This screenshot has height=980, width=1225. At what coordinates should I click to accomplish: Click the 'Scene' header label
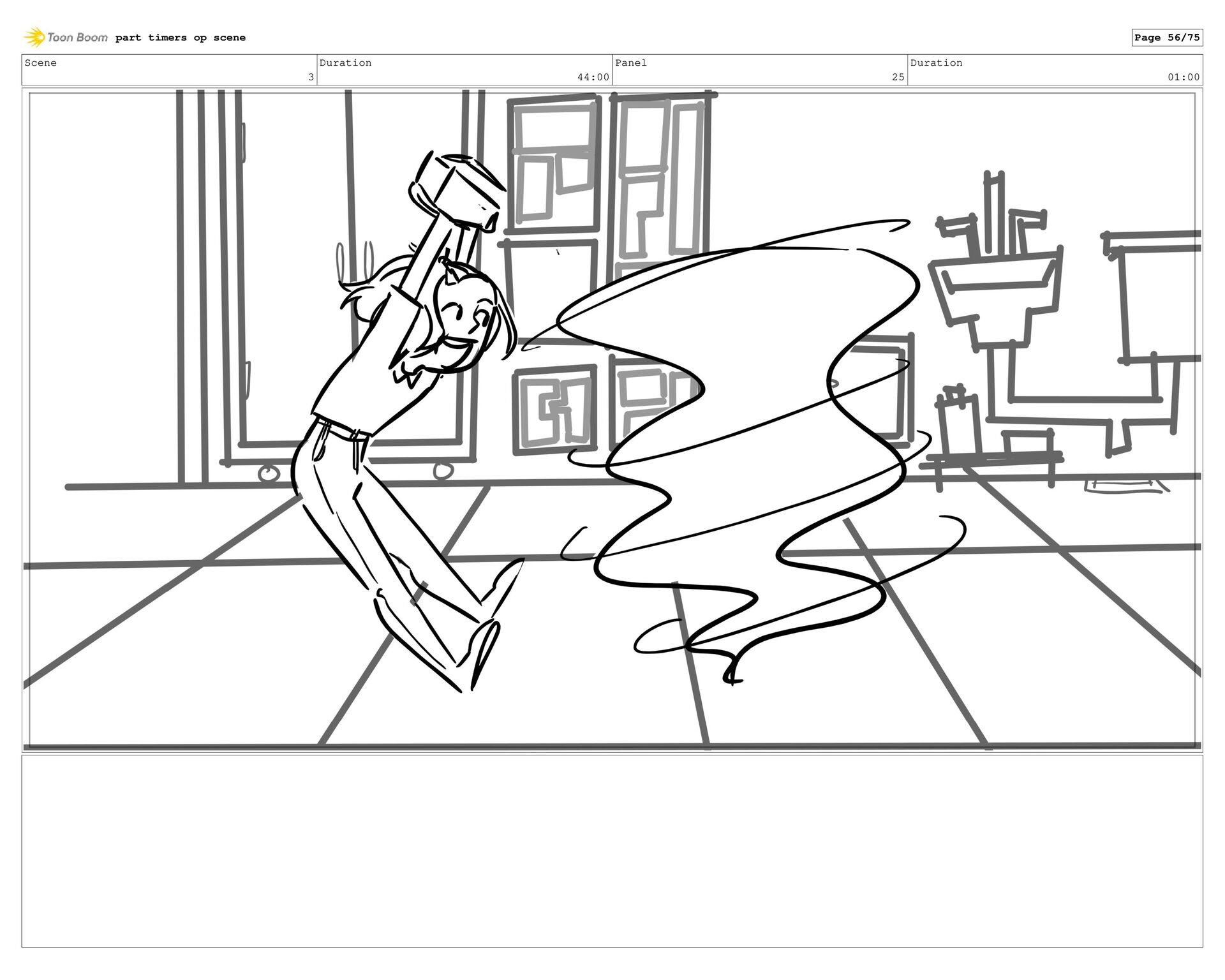[x=41, y=63]
